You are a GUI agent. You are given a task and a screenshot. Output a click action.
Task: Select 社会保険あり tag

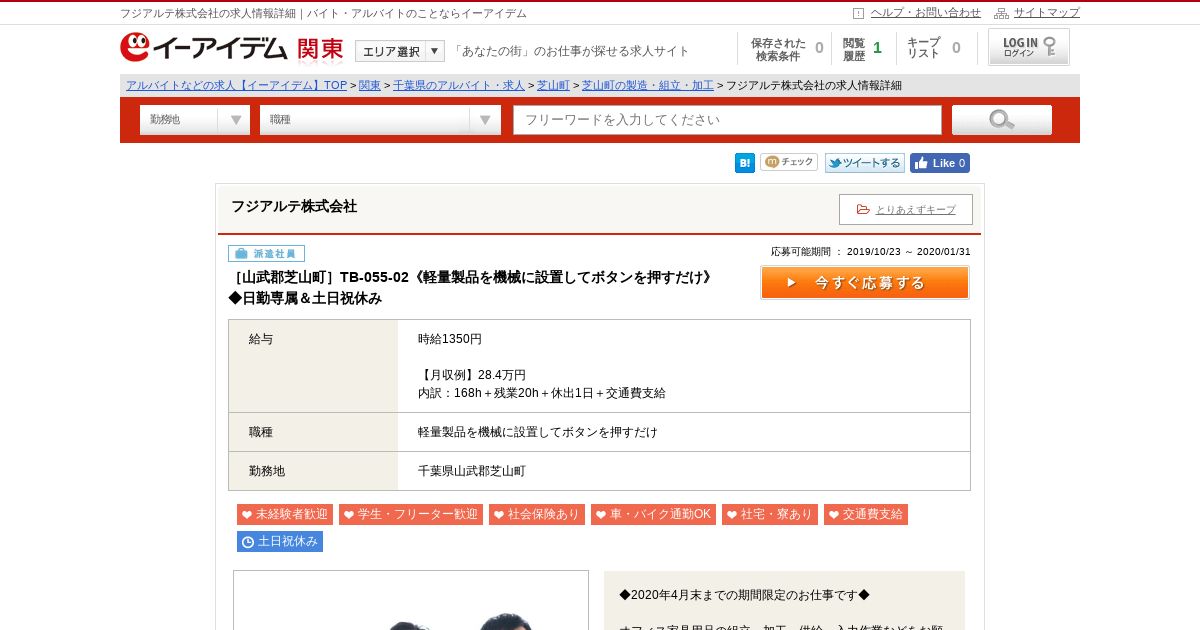pos(537,514)
